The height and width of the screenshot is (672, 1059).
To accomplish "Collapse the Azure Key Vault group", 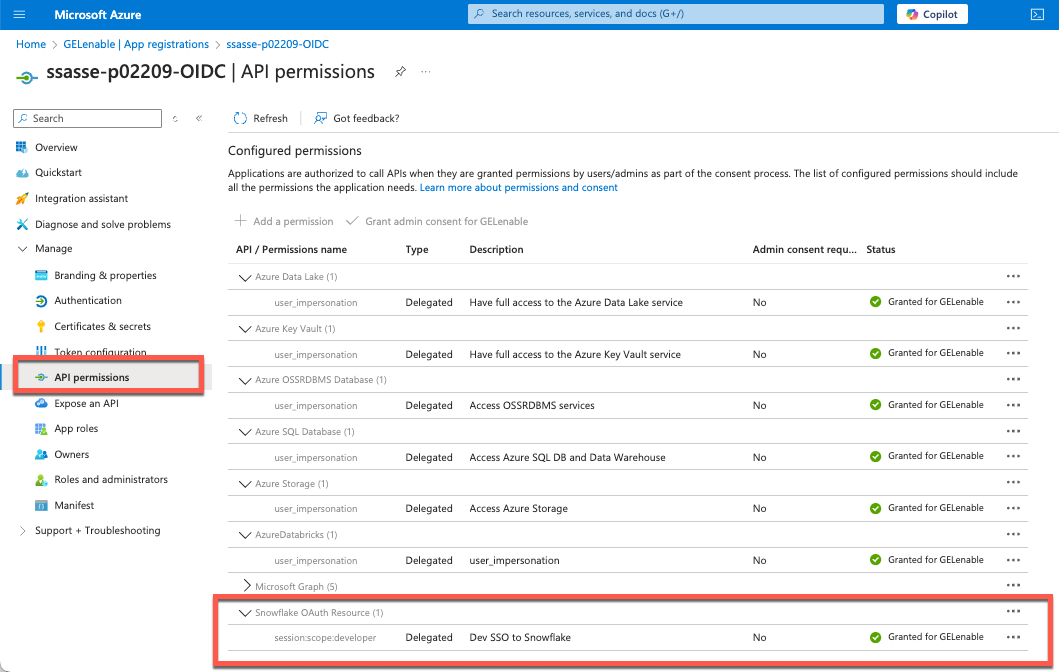I will (x=245, y=329).
